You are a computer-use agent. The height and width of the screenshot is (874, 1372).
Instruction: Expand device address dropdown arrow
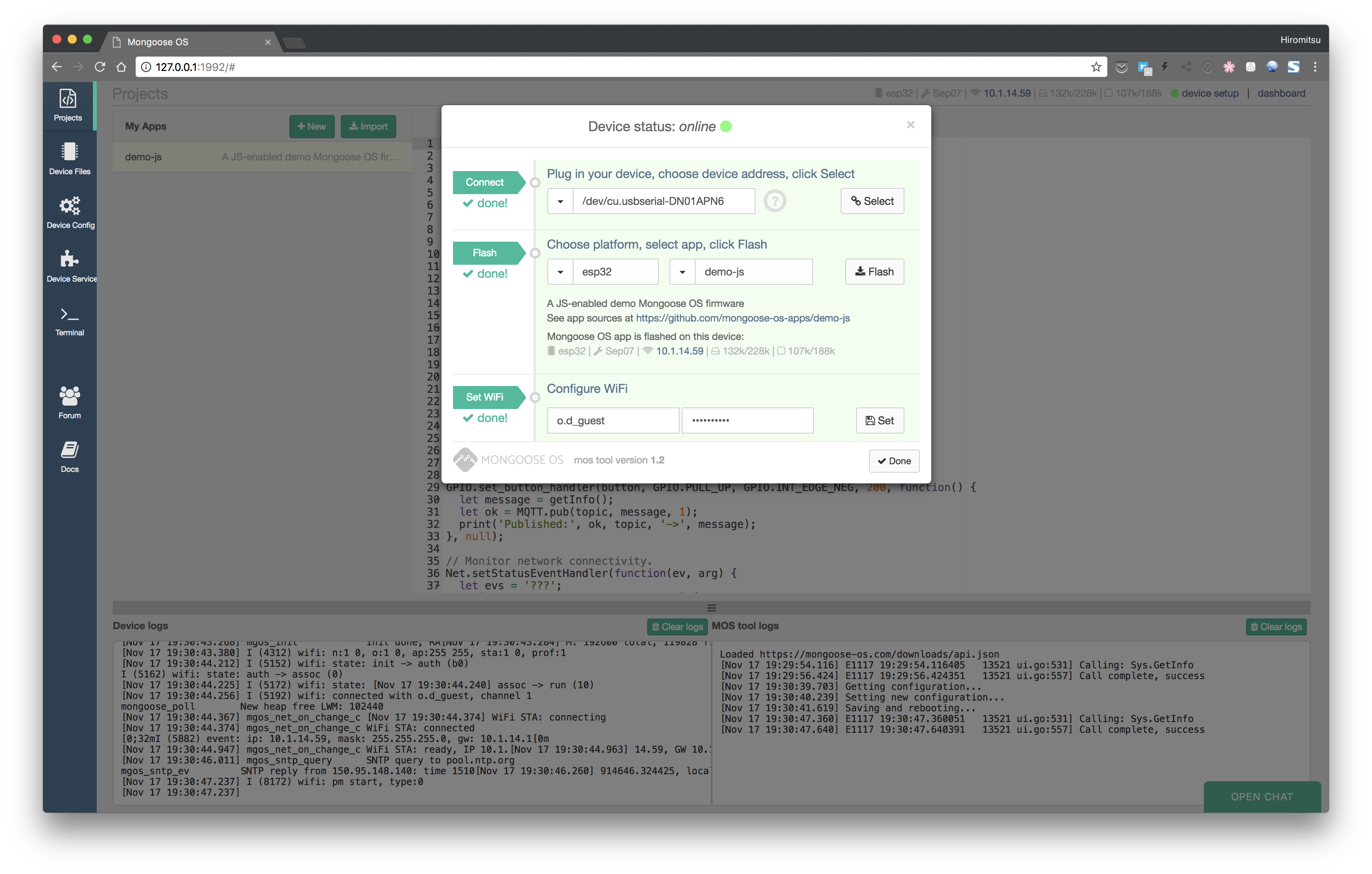560,201
